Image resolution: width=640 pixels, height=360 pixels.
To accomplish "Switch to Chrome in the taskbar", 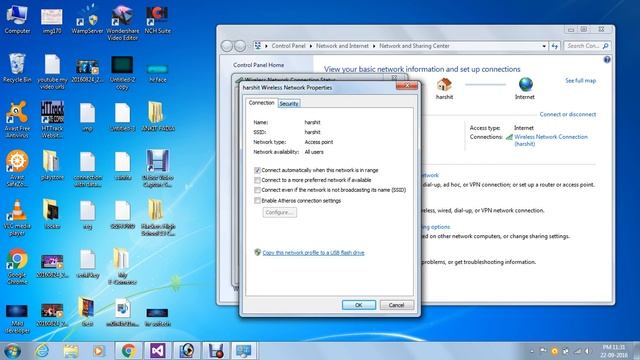I will pos(128,351).
